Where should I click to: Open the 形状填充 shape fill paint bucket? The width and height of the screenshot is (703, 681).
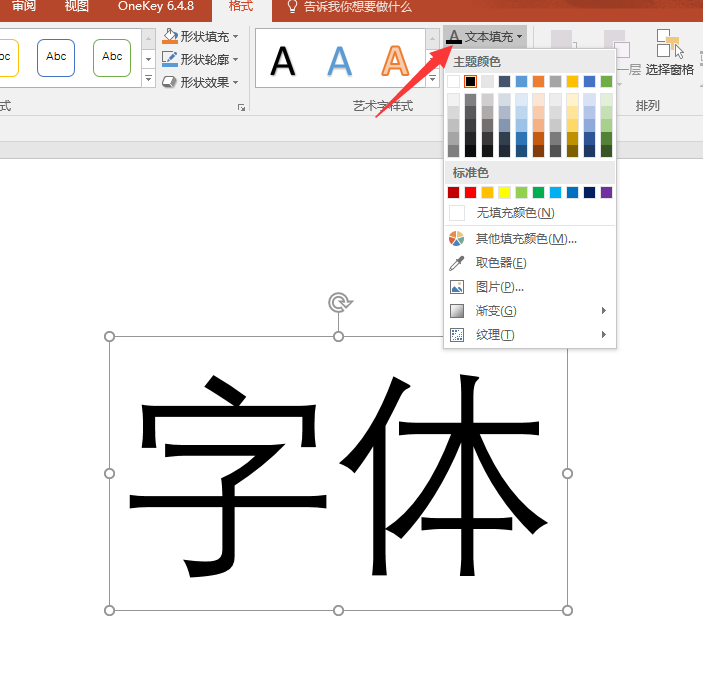coord(170,36)
